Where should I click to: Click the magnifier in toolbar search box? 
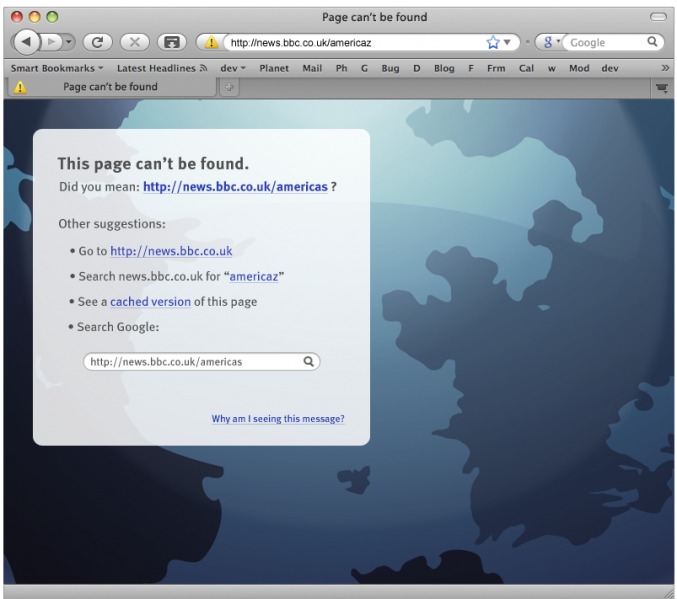click(x=652, y=42)
